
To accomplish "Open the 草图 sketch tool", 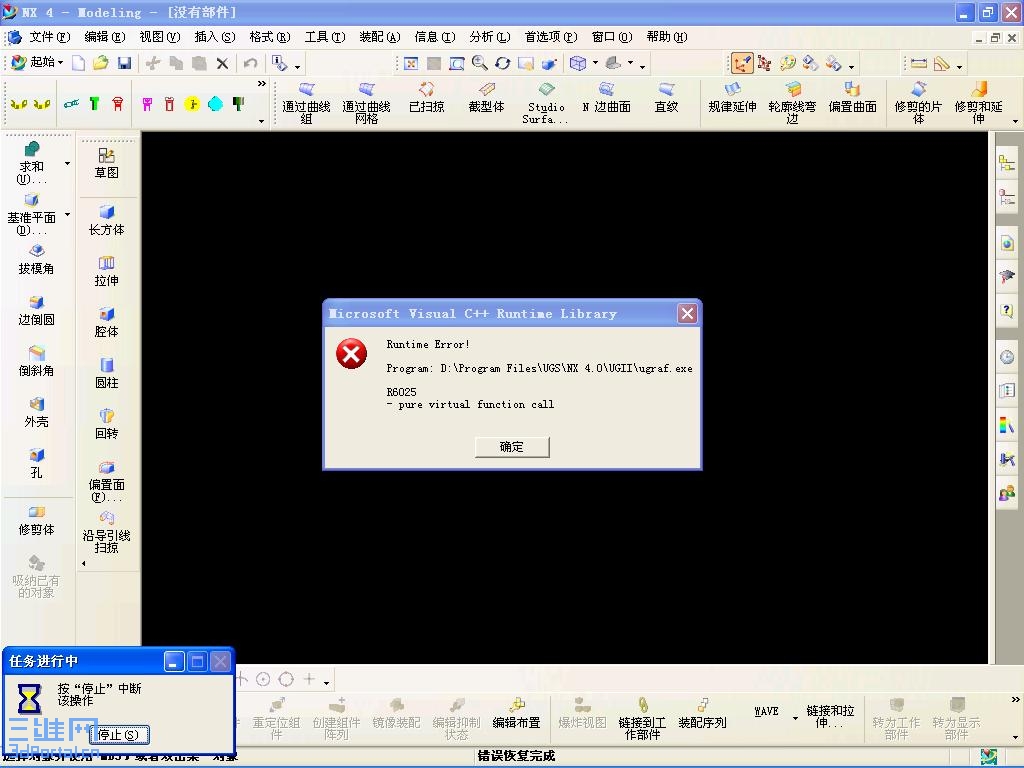I will click(106, 164).
